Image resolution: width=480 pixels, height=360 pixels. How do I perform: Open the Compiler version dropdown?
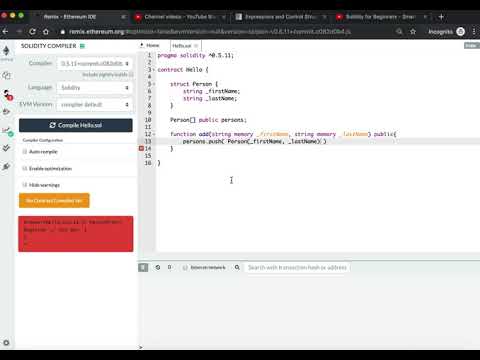coord(95,63)
